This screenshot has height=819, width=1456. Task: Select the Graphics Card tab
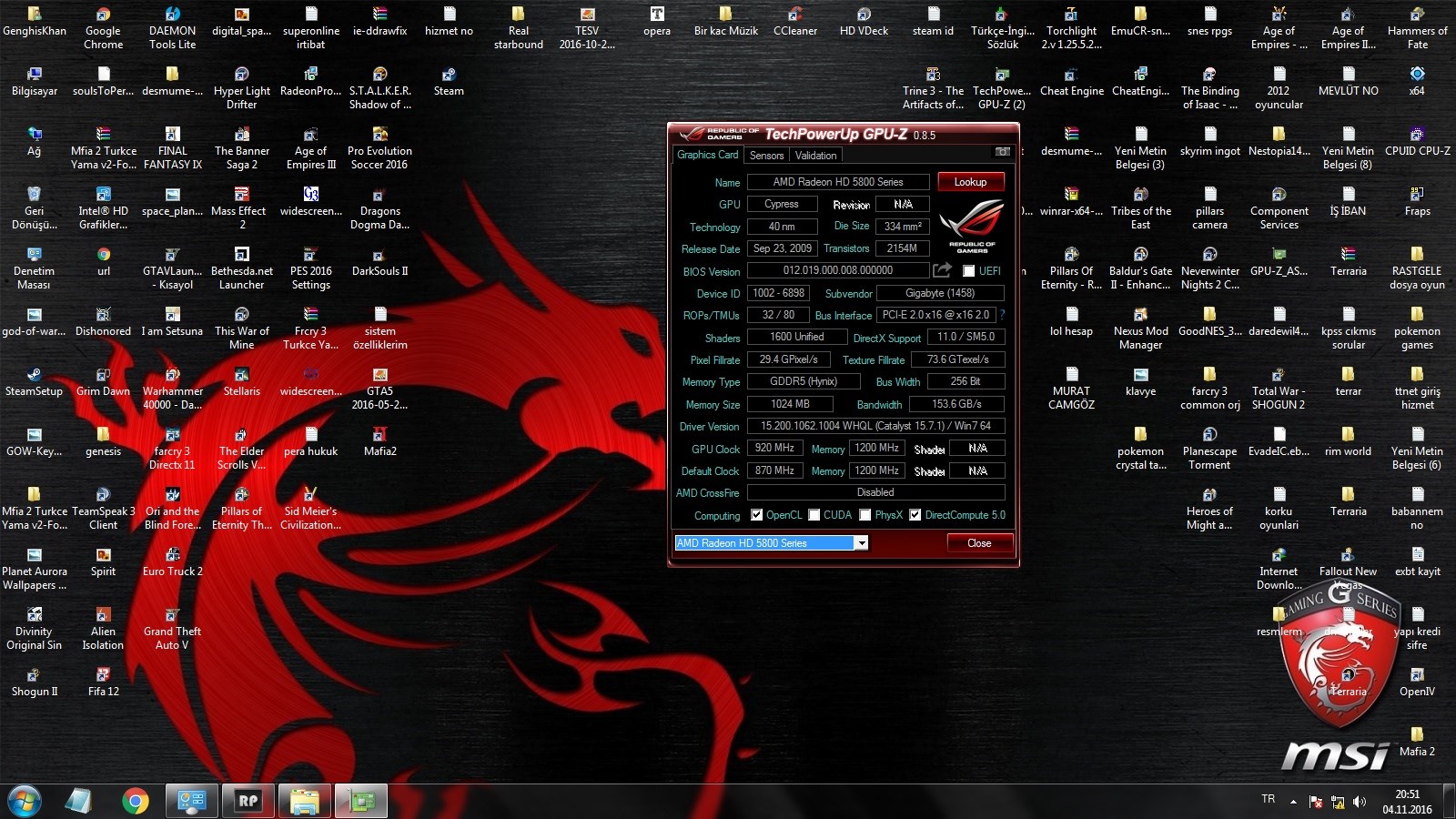point(707,155)
